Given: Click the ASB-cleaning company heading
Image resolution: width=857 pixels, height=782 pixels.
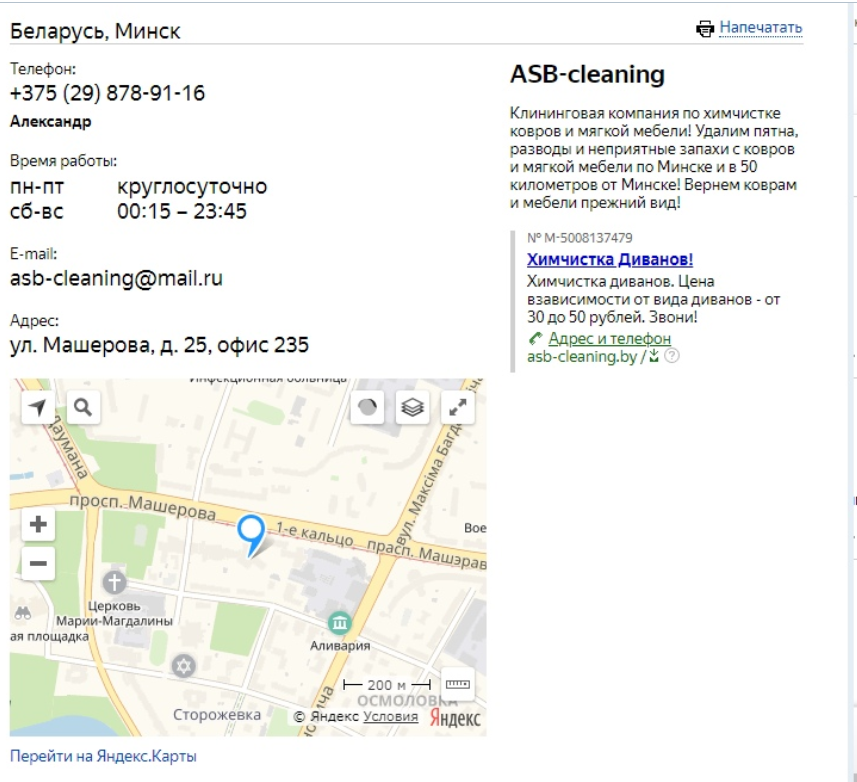Looking at the screenshot, I should (588, 74).
